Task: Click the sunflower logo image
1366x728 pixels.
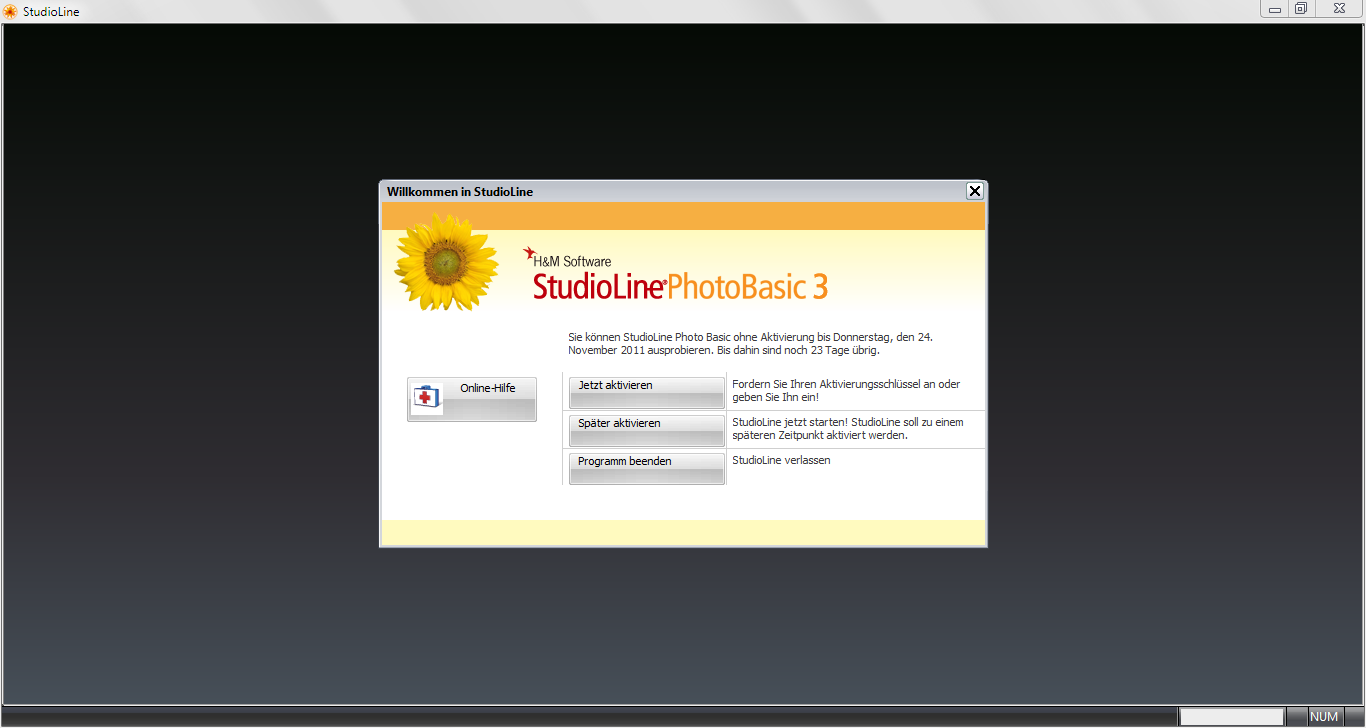Action: [x=446, y=262]
